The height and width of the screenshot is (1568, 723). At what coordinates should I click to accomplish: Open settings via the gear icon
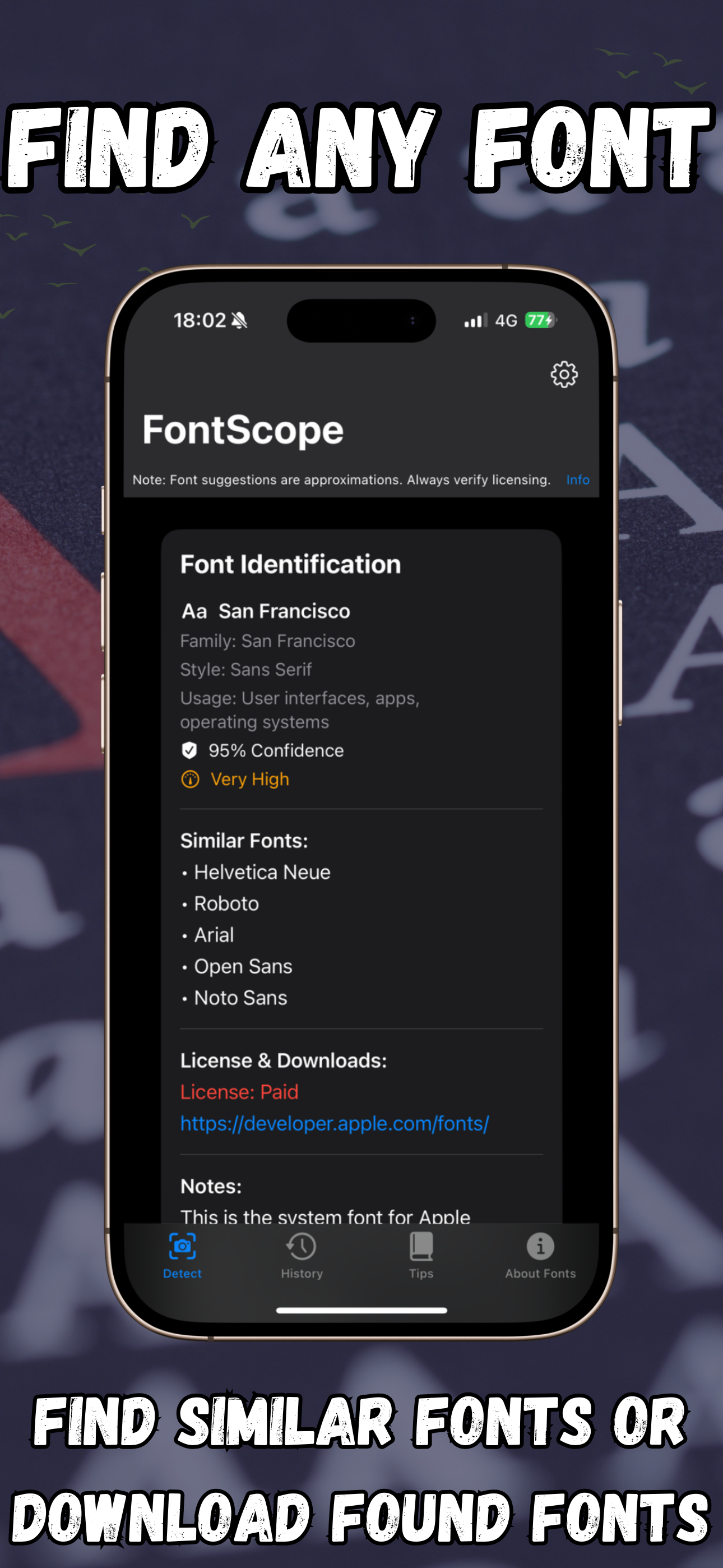[x=564, y=375]
